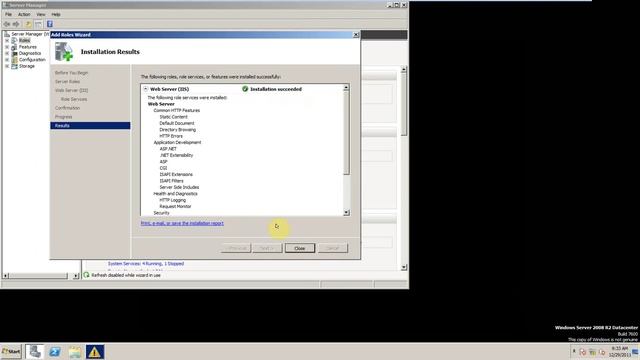Select the Roles node icon in tree
640x360 pixels.
click(14, 40)
